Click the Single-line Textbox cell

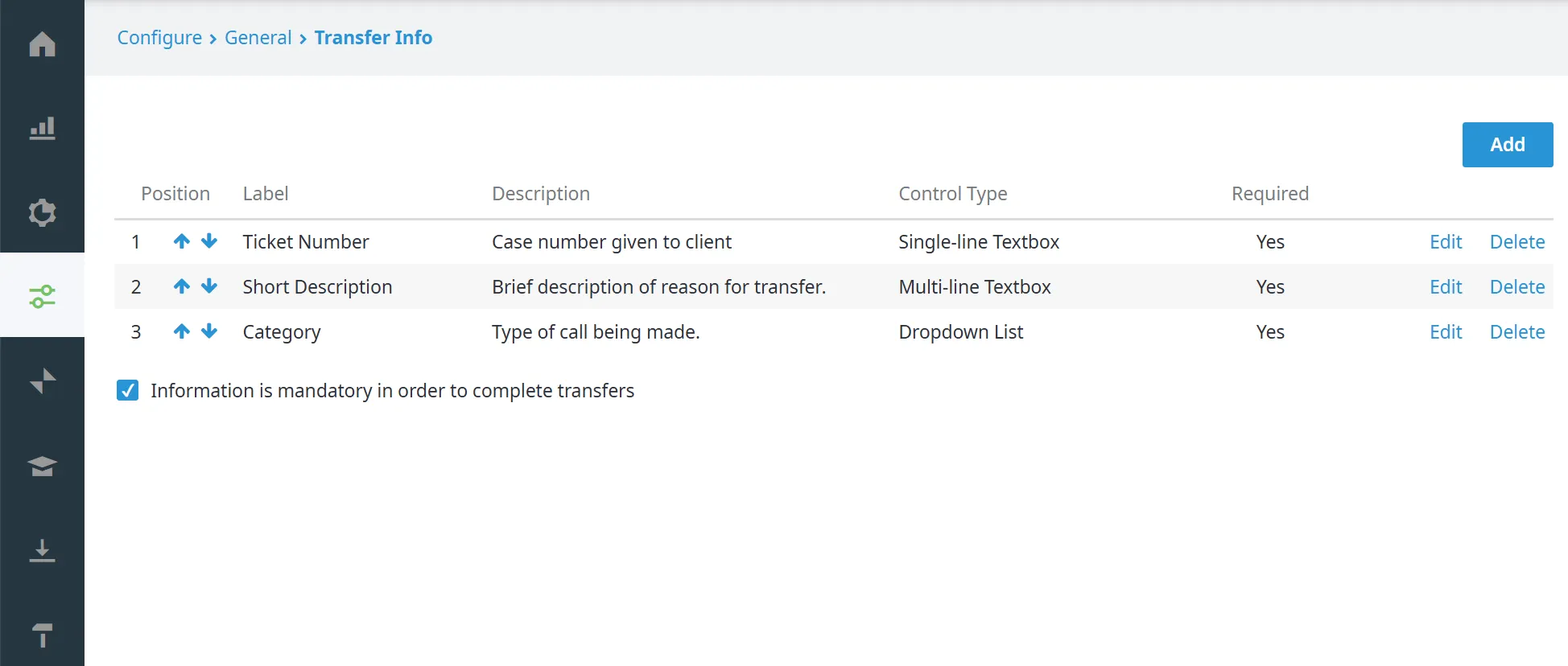click(979, 242)
